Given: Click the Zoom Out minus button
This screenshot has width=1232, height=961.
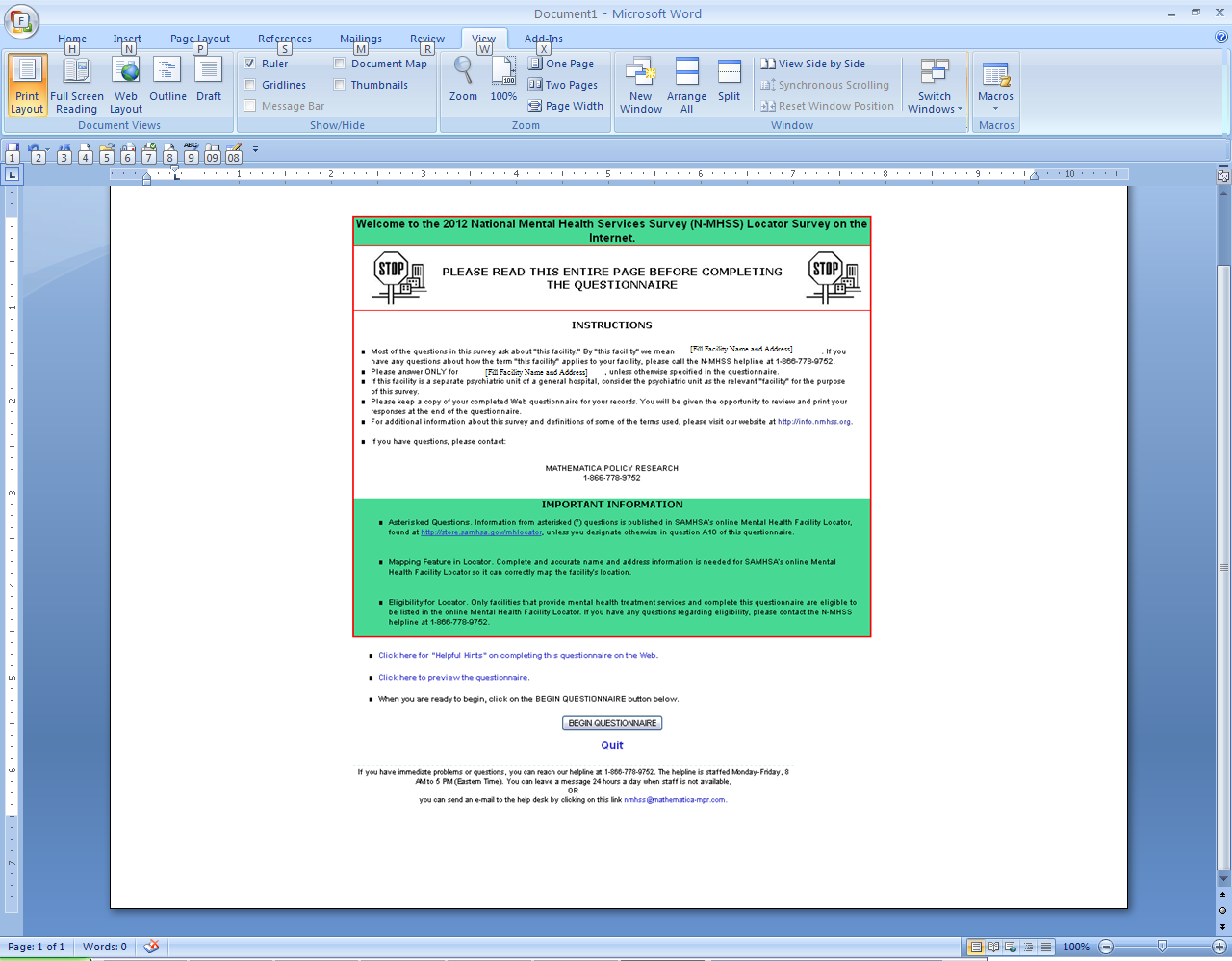Looking at the screenshot, I should click(x=1106, y=947).
